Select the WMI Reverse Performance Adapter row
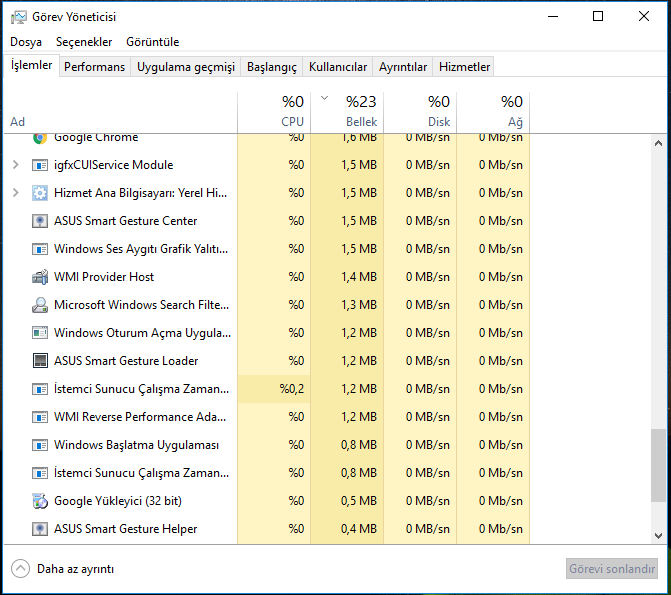 click(140, 417)
